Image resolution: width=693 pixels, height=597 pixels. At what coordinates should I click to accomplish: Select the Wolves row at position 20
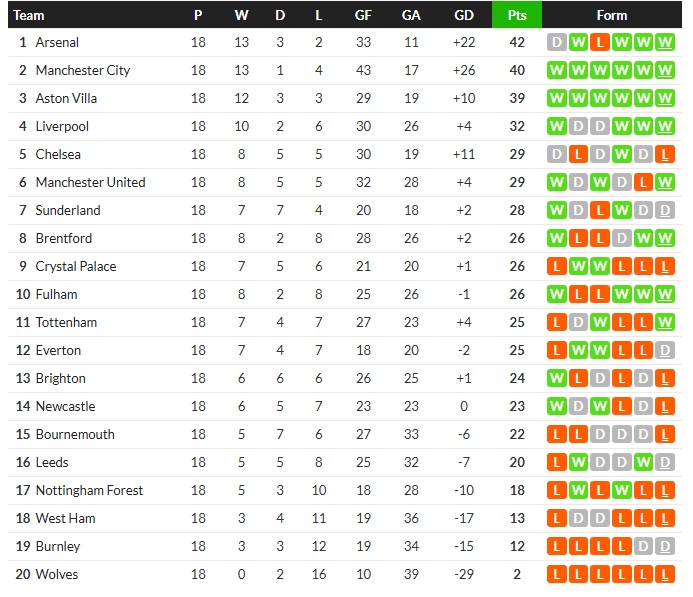click(x=56, y=575)
